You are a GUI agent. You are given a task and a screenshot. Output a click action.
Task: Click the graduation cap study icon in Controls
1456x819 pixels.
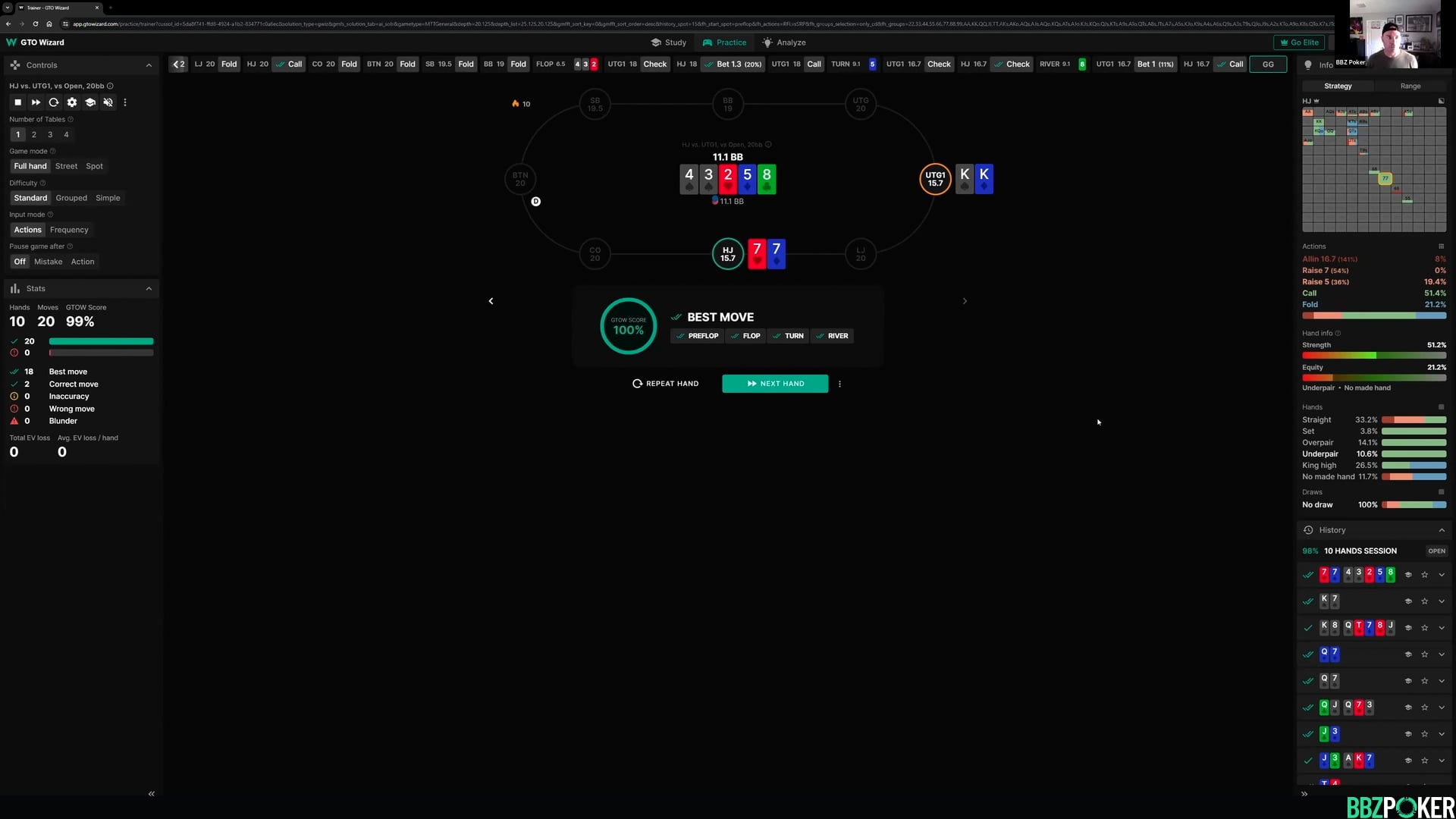point(90,102)
